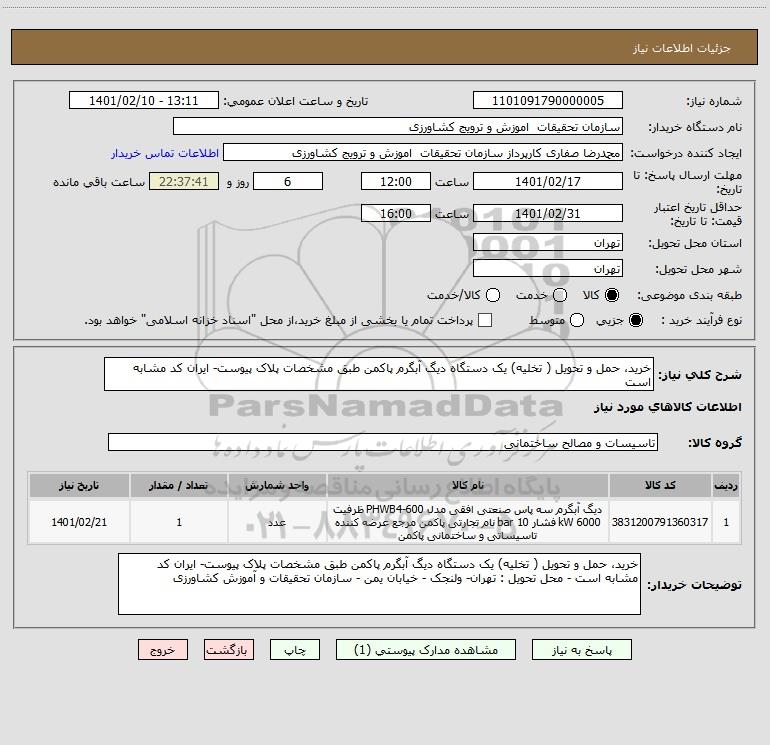Image resolution: width=770 pixels, height=745 pixels.
Task: Click the تاریخ و ساعت اعلان عمومی label
Action: 296,101
